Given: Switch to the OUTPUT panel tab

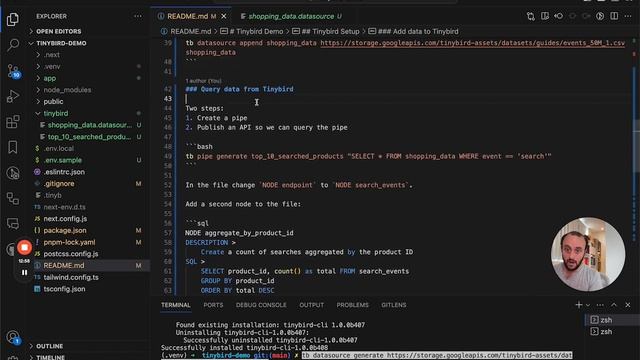Looking at the screenshot, I should coord(311,305).
